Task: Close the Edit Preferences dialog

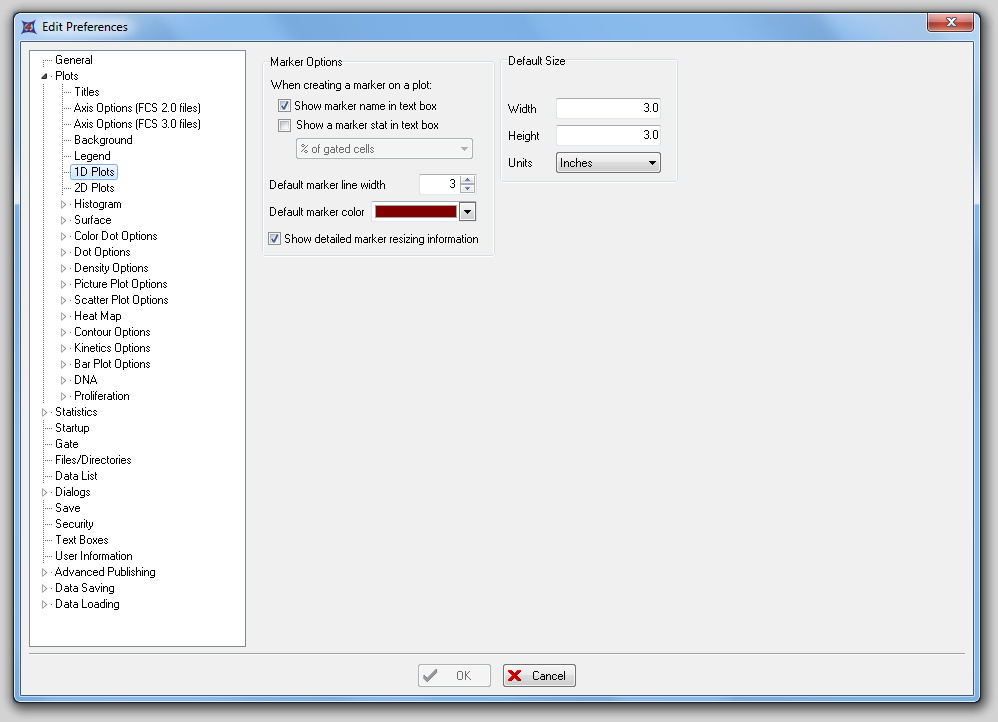Action: [x=950, y=22]
